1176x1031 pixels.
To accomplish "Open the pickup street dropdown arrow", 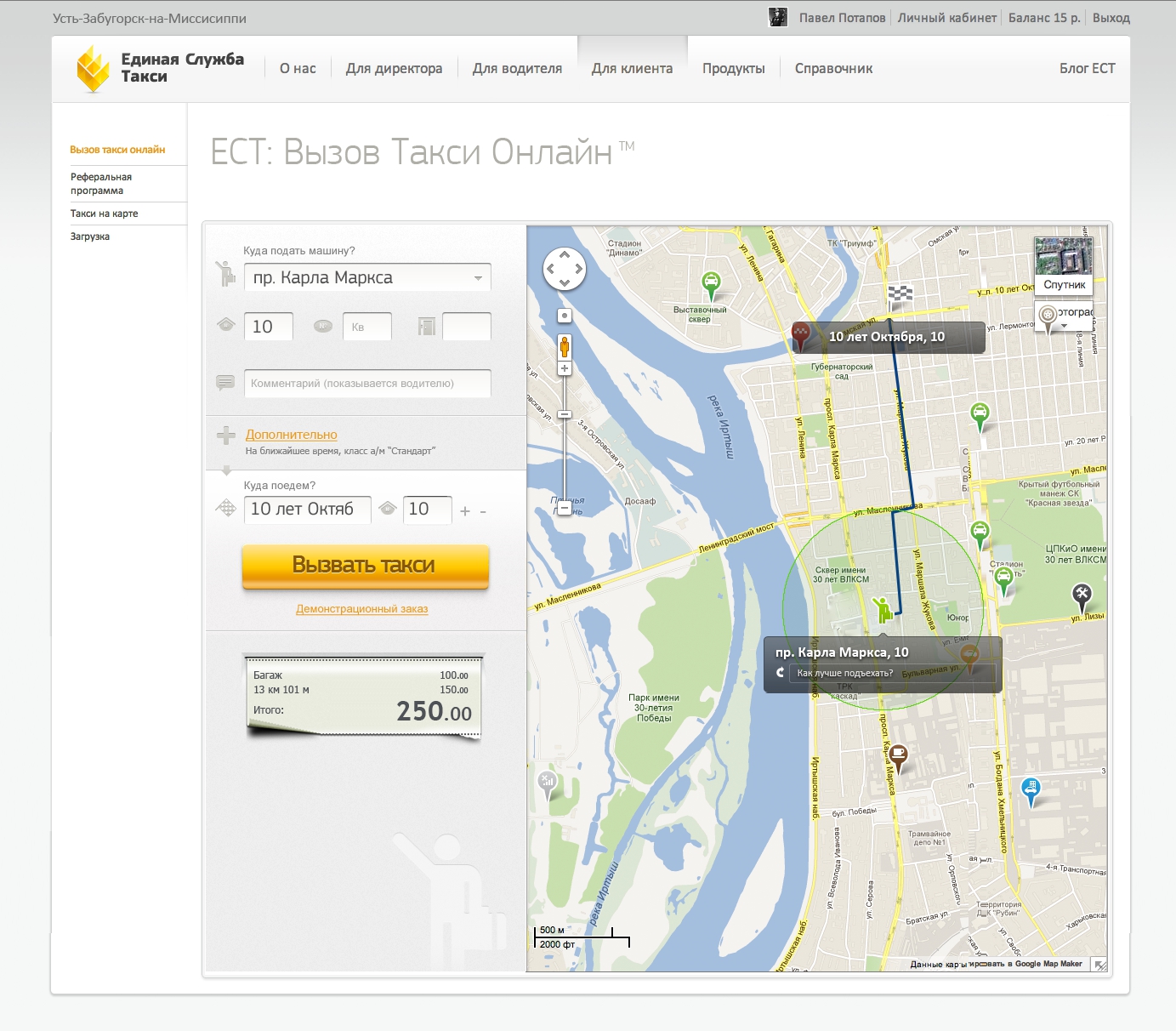I will (478, 278).
